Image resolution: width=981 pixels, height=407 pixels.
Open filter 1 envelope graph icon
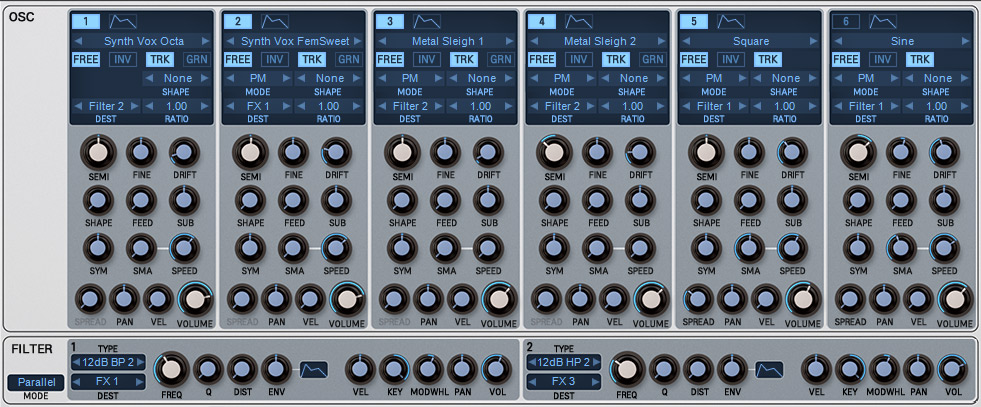pos(313,369)
